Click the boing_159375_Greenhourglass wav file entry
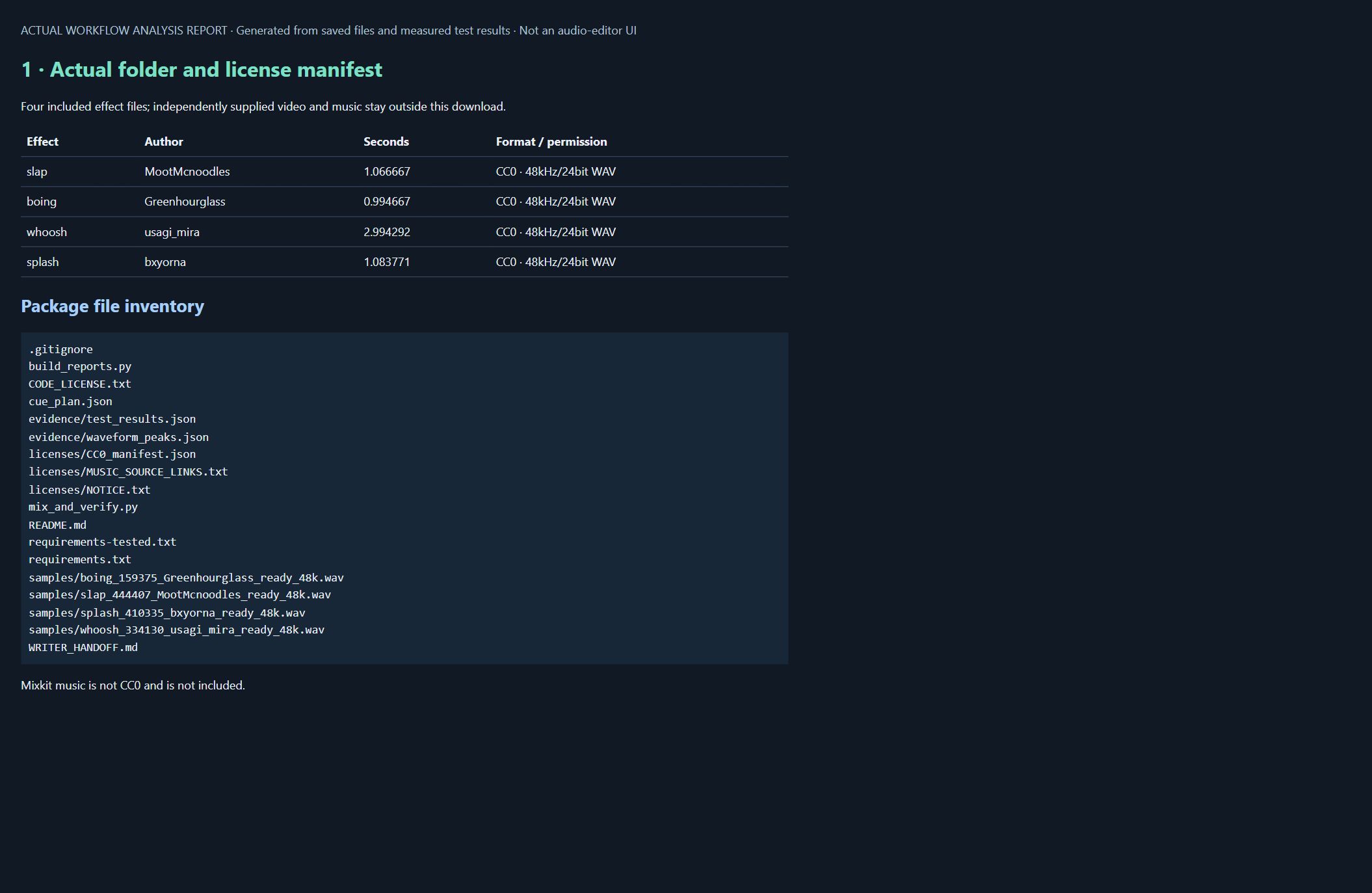Screen dimensions: 1372x893 (x=186, y=578)
